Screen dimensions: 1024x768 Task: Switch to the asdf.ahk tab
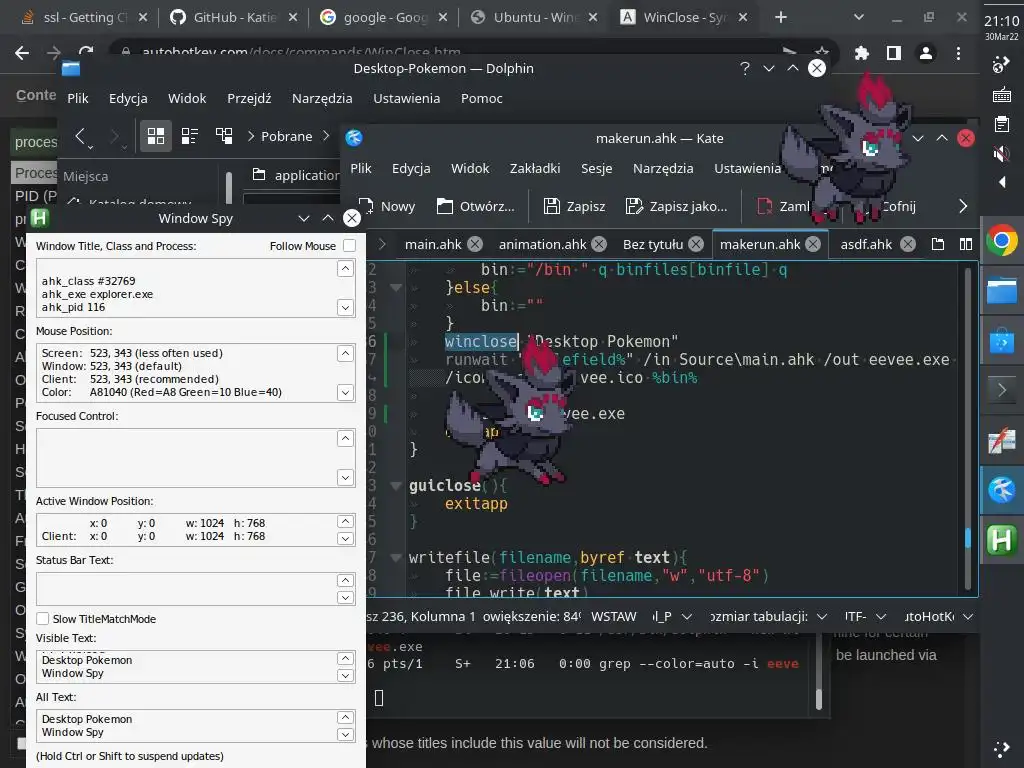pyautogui.click(x=866, y=244)
